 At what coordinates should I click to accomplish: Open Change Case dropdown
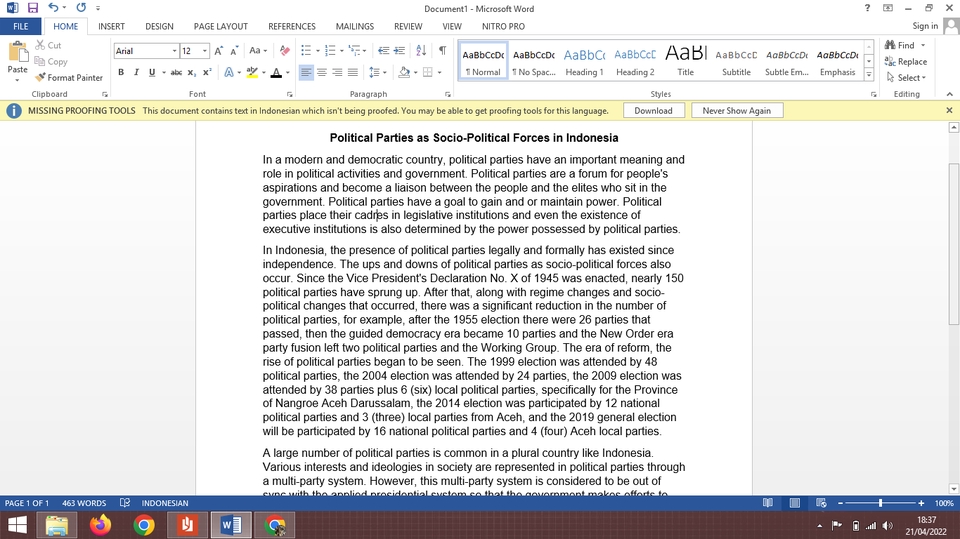(x=258, y=51)
